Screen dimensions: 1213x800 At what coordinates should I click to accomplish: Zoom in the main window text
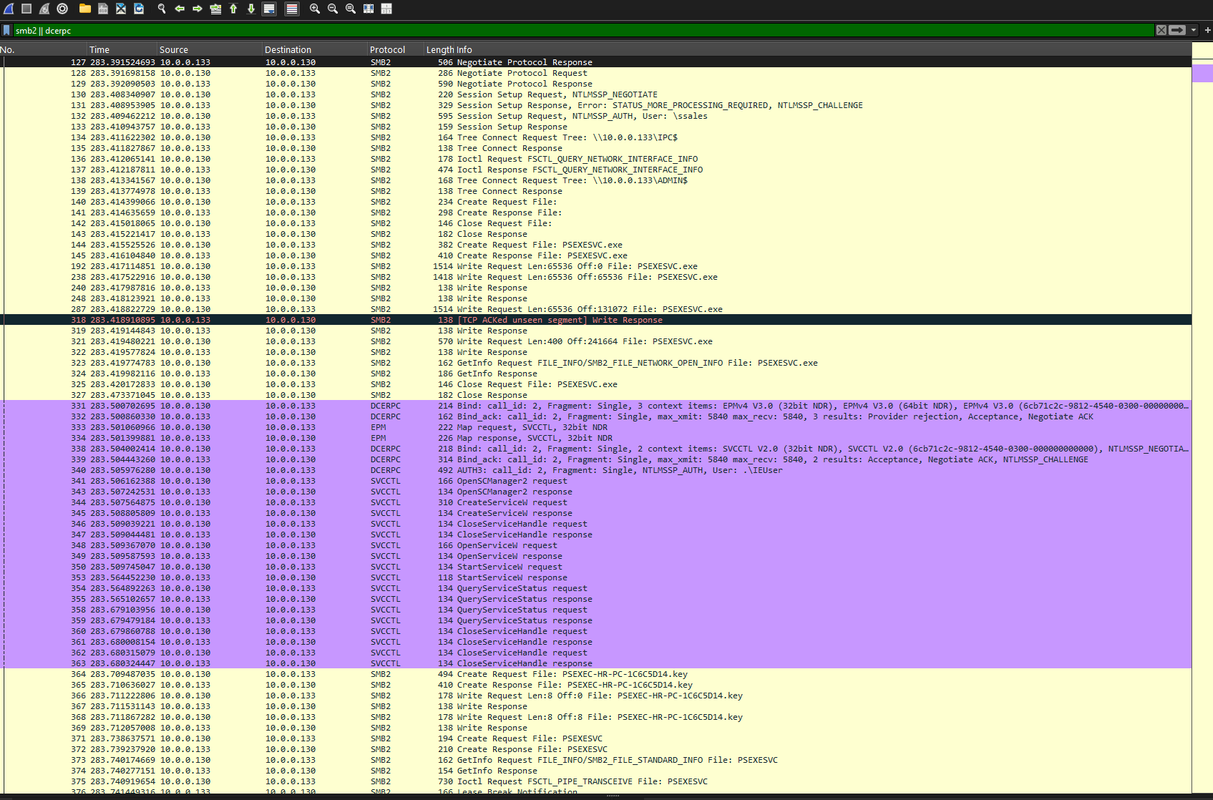pyautogui.click(x=315, y=8)
